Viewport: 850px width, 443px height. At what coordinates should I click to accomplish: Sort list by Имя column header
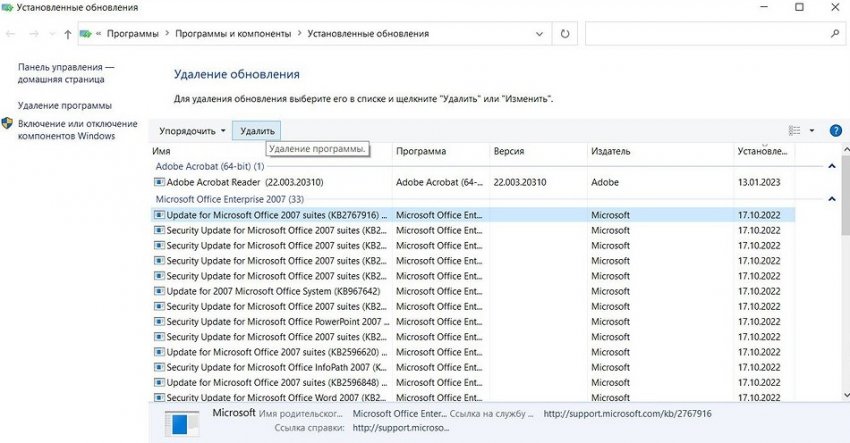(270, 151)
